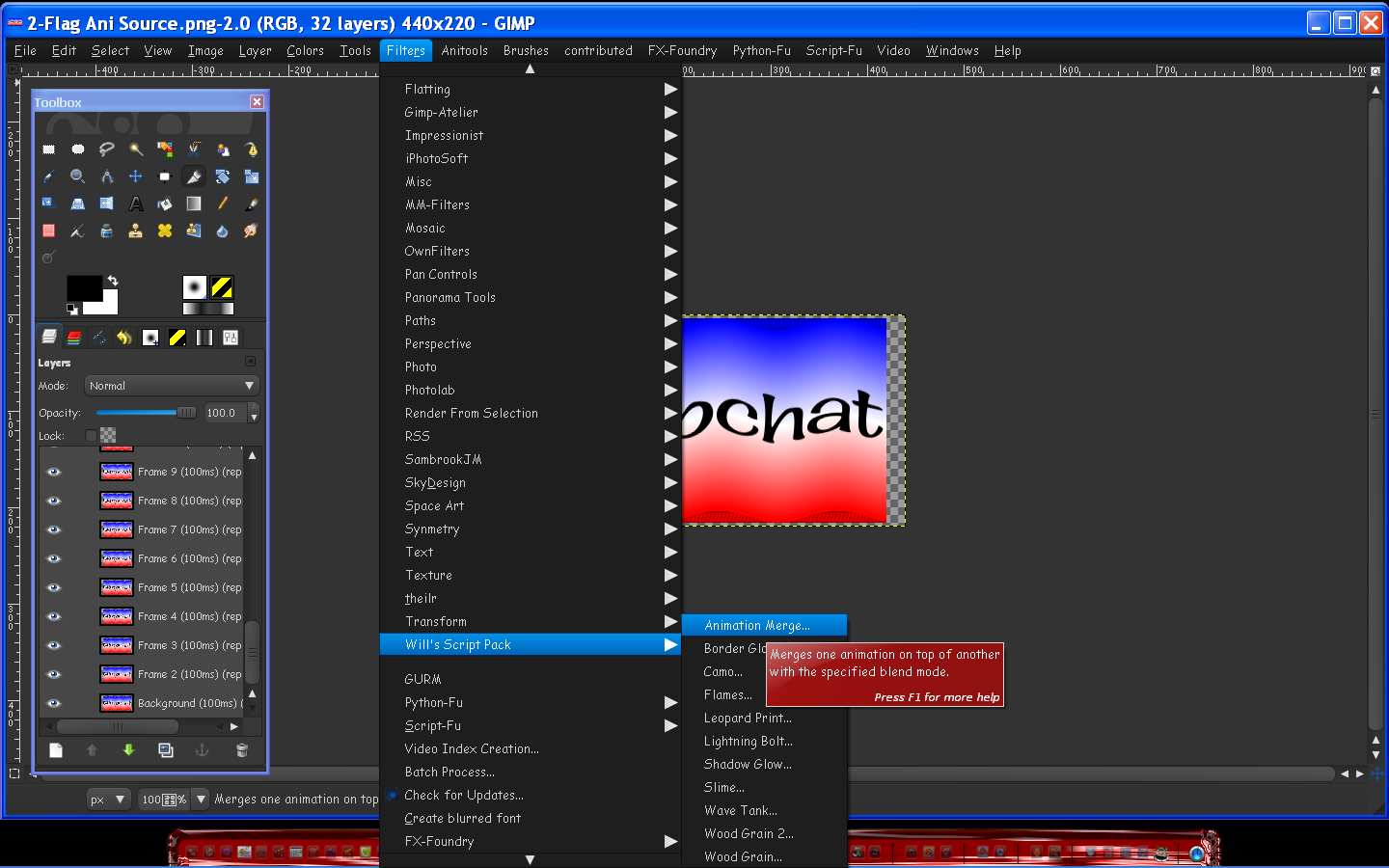This screenshot has width=1389, height=868.
Task: Select the Free Select lasso tool
Action: click(107, 149)
